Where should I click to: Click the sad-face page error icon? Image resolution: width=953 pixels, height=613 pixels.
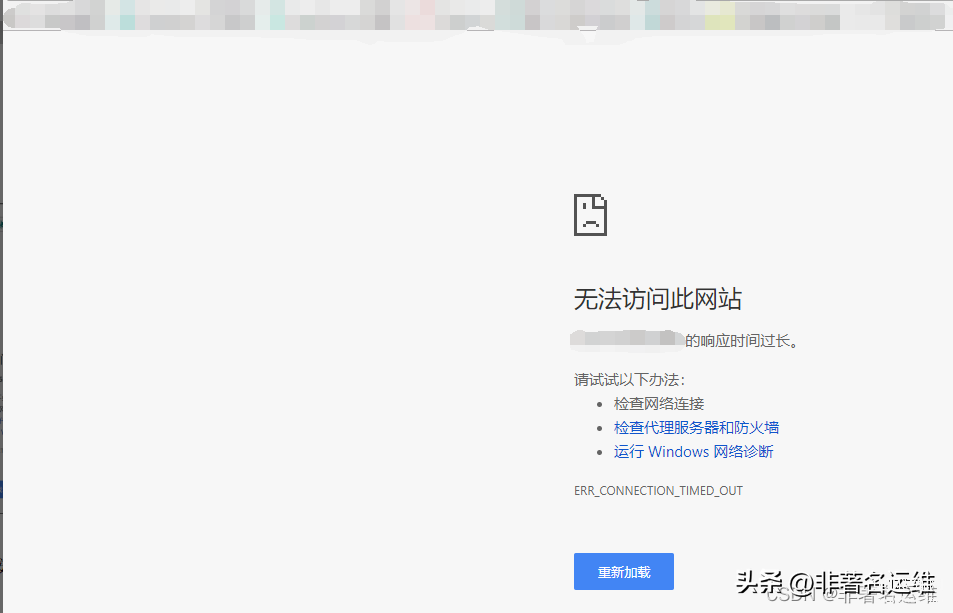[x=590, y=214]
